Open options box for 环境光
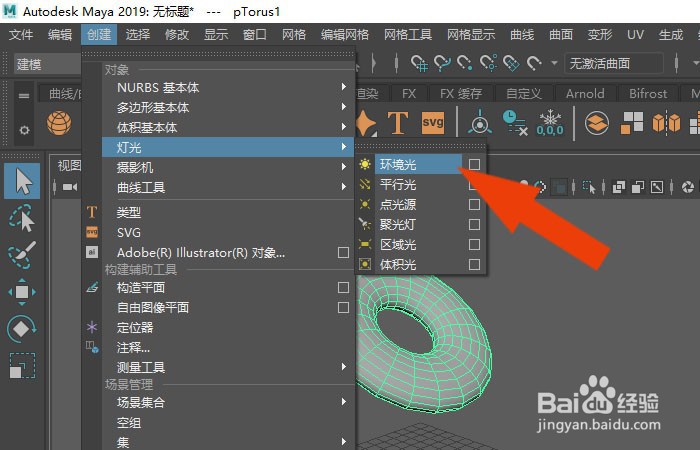 475,164
